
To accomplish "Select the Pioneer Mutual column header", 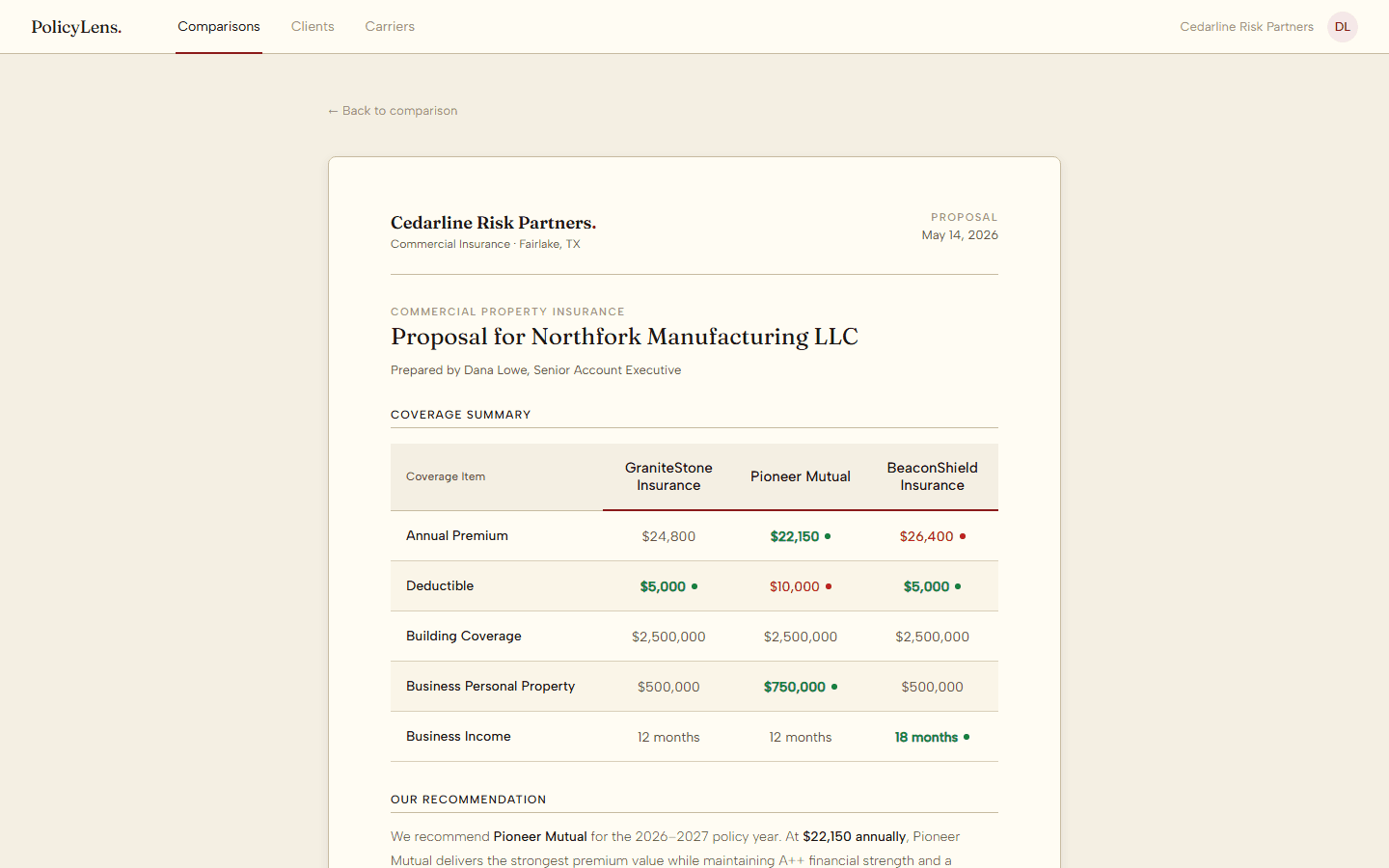I will coord(801,476).
